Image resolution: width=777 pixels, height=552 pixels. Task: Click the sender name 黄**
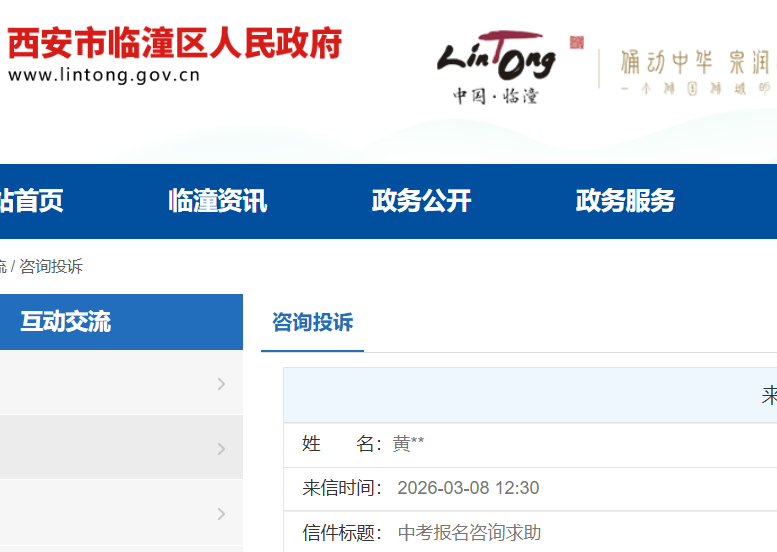tap(409, 444)
